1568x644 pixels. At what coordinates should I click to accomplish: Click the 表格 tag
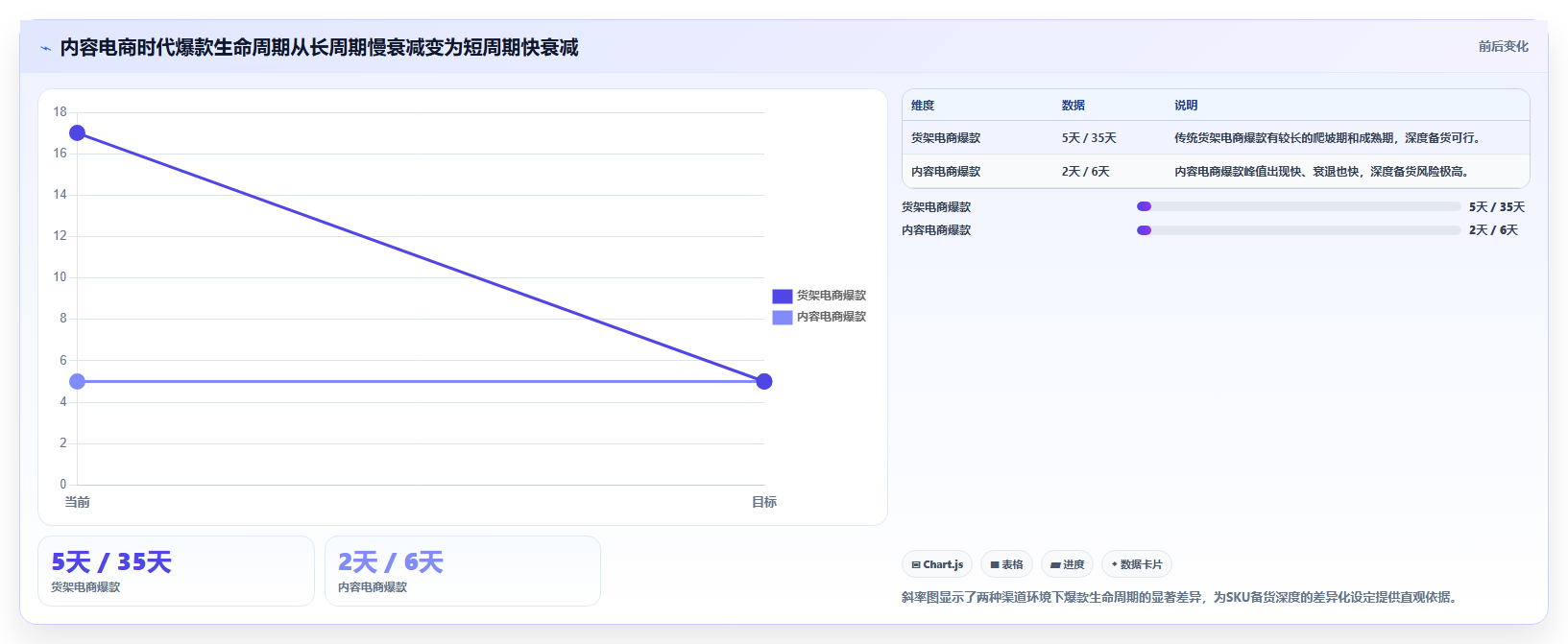[1006, 564]
